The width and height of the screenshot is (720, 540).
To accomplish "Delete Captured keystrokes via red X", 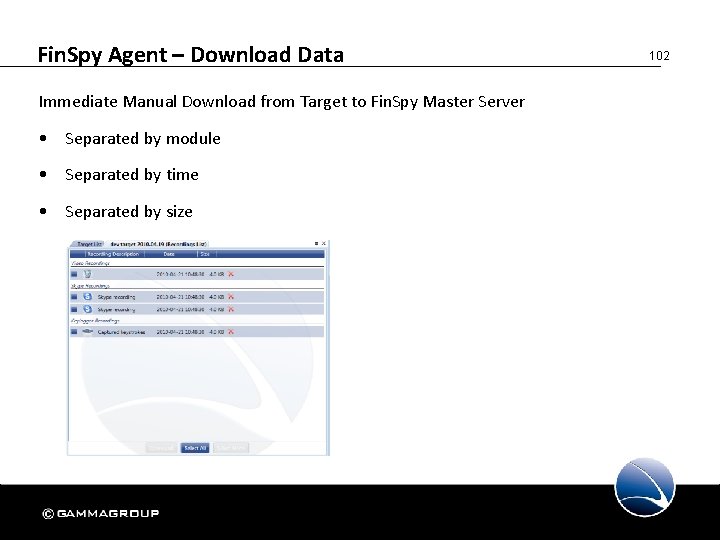I will click(x=231, y=332).
